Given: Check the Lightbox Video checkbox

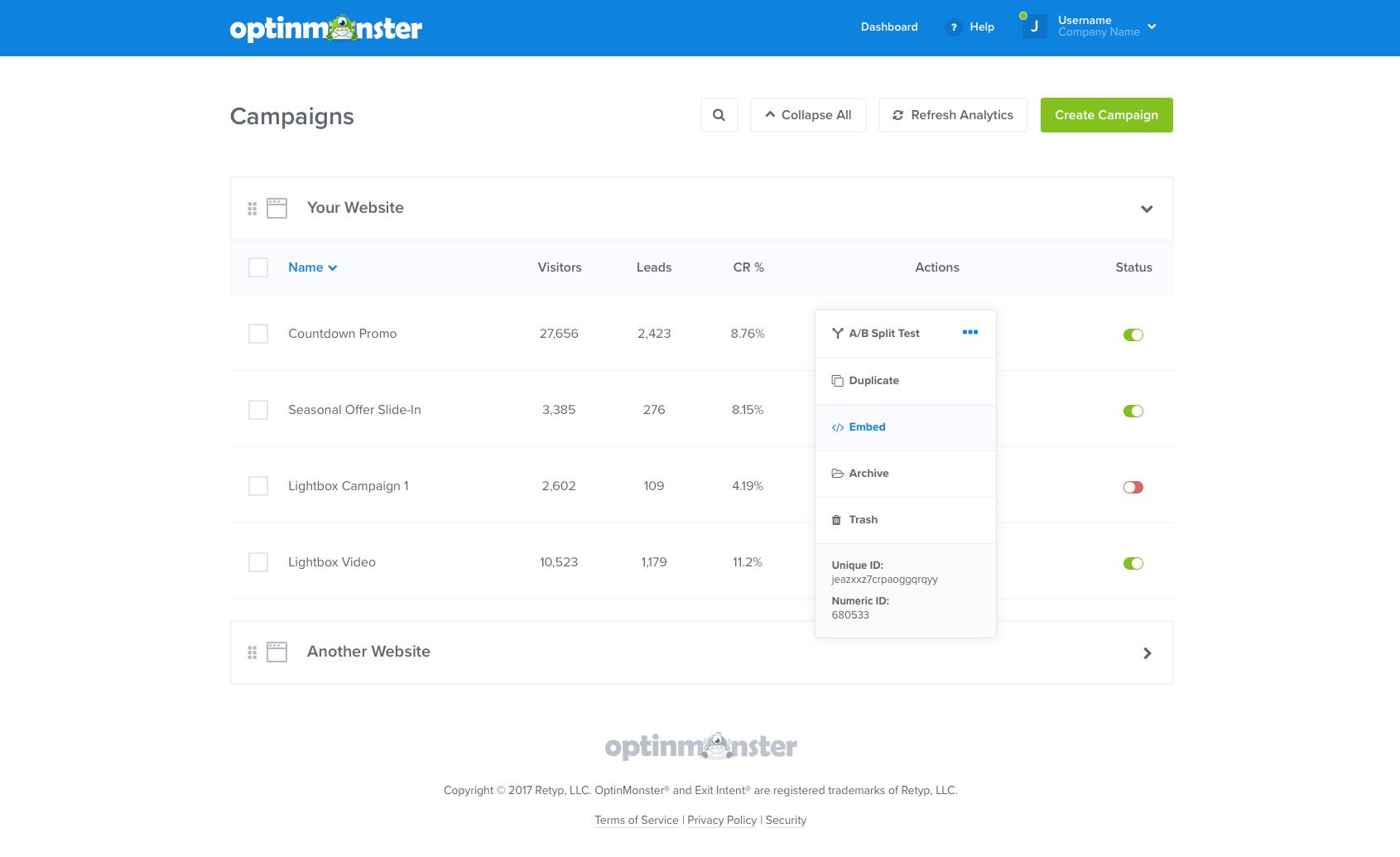Looking at the screenshot, I should coord(258,562).
